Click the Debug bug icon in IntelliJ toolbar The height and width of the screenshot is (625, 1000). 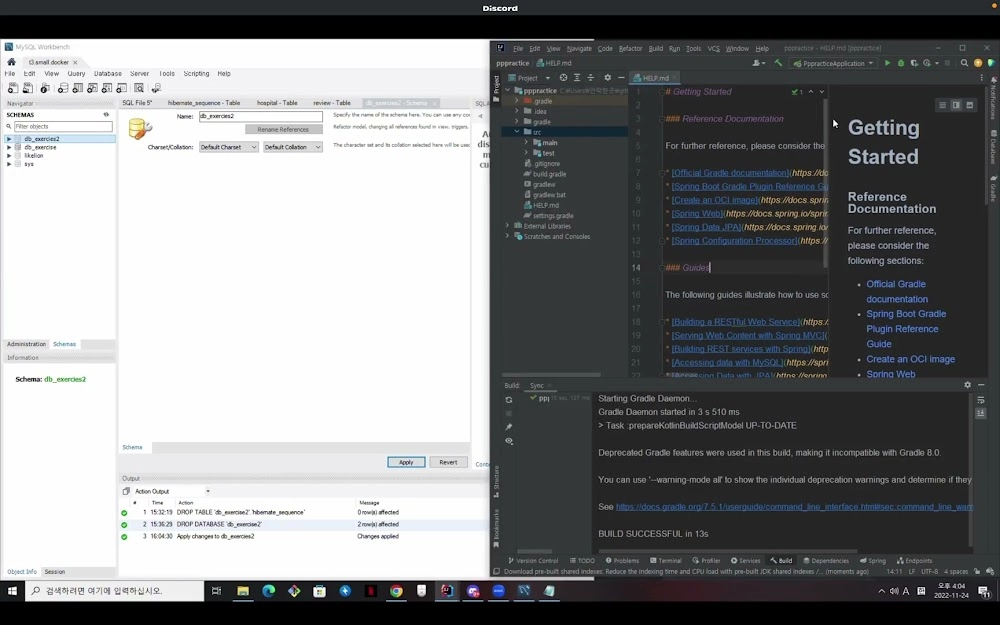(x=900, y=63)
